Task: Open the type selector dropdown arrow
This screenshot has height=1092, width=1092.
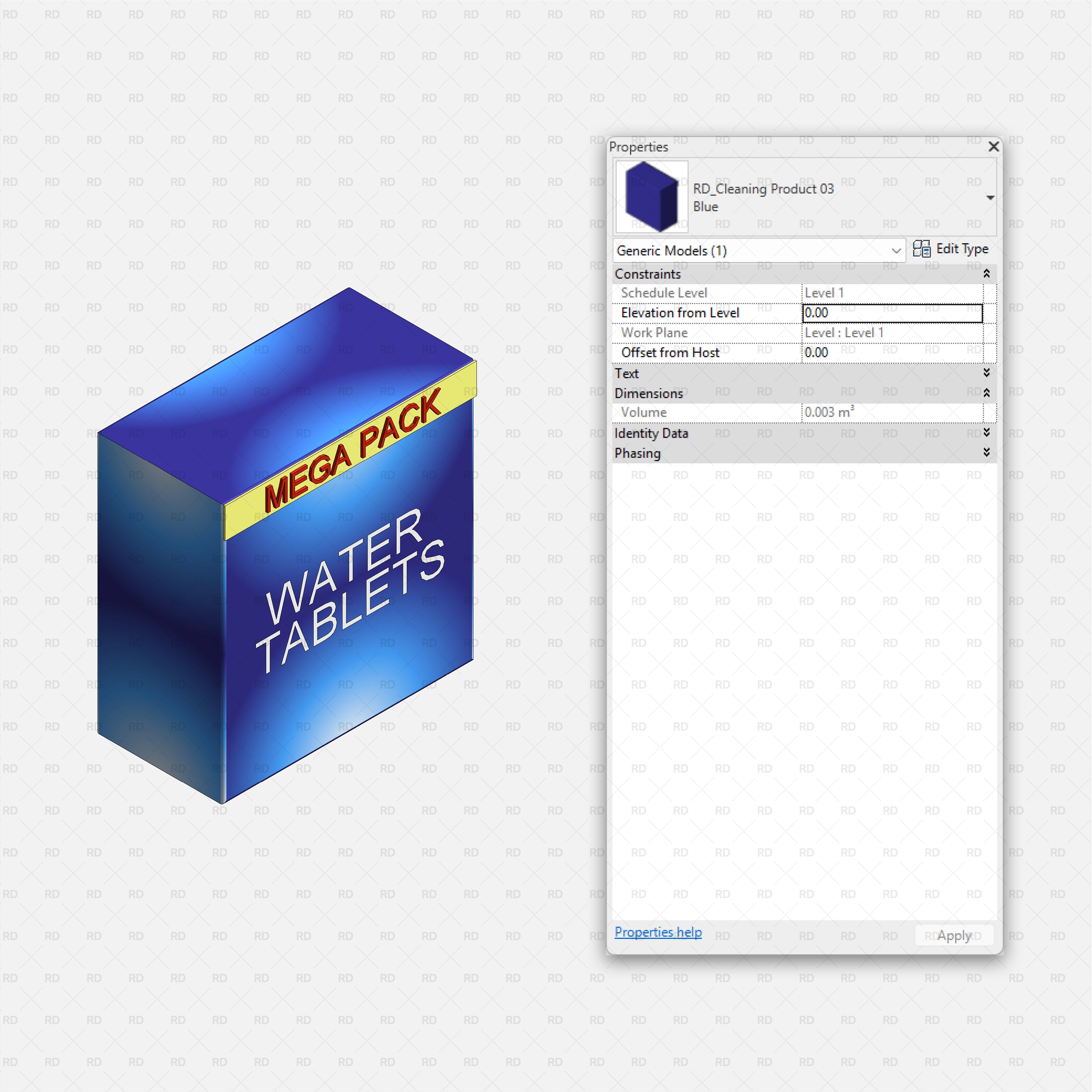Action: pyautogui.click(x=991, y=197)
